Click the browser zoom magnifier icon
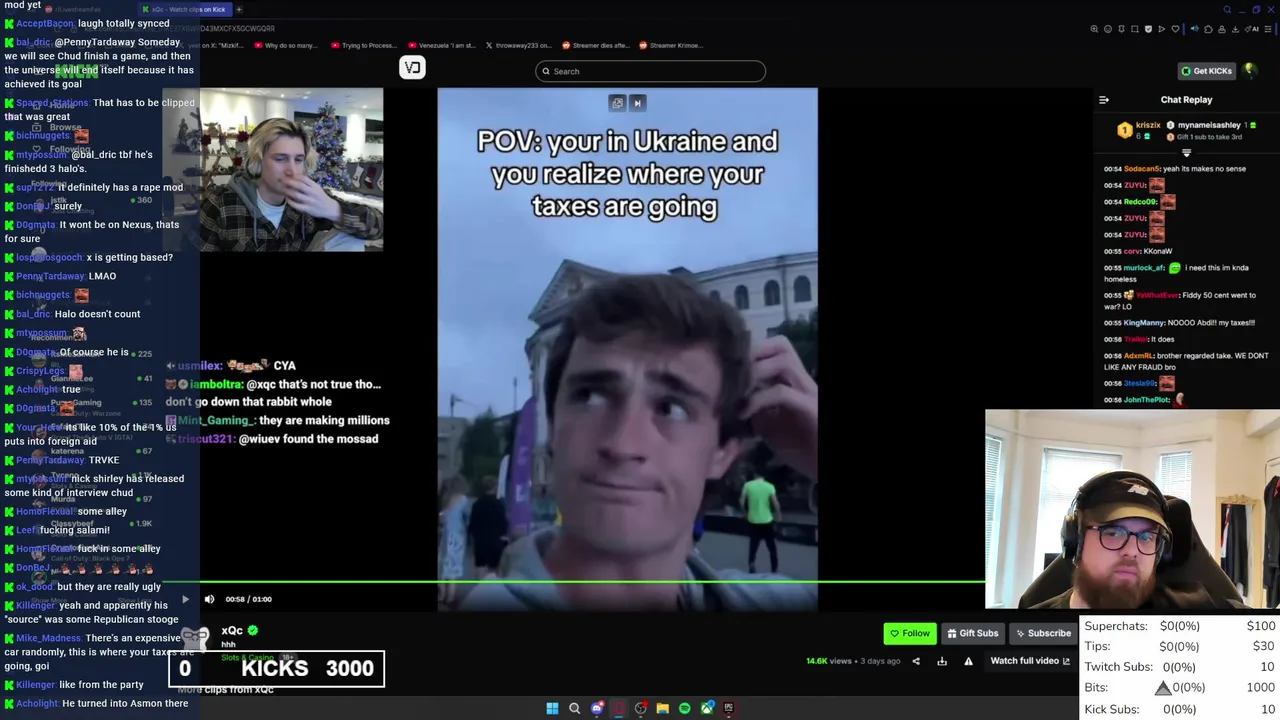Viewport: 1280px width, 720px height. tap(1094, 29)
